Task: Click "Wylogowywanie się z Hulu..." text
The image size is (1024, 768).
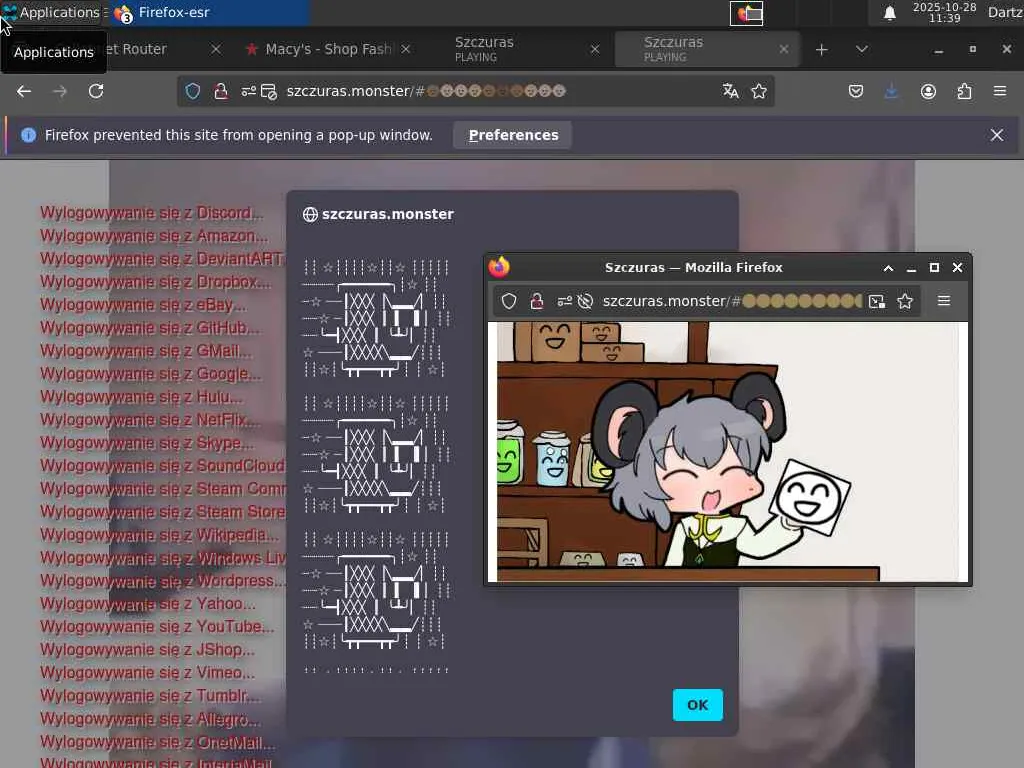Action: click(141, 397)
